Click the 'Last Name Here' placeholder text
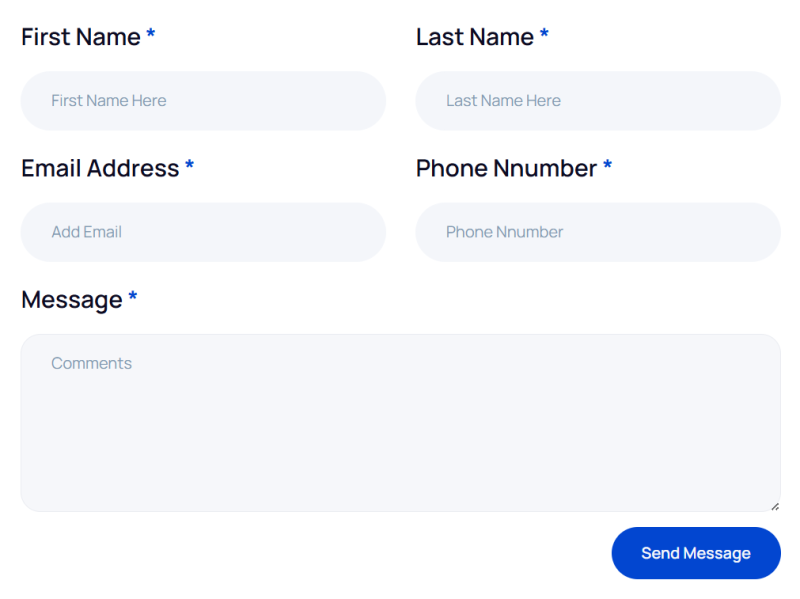800x599 pixels. pyautogui.click(x=503, y=101)
